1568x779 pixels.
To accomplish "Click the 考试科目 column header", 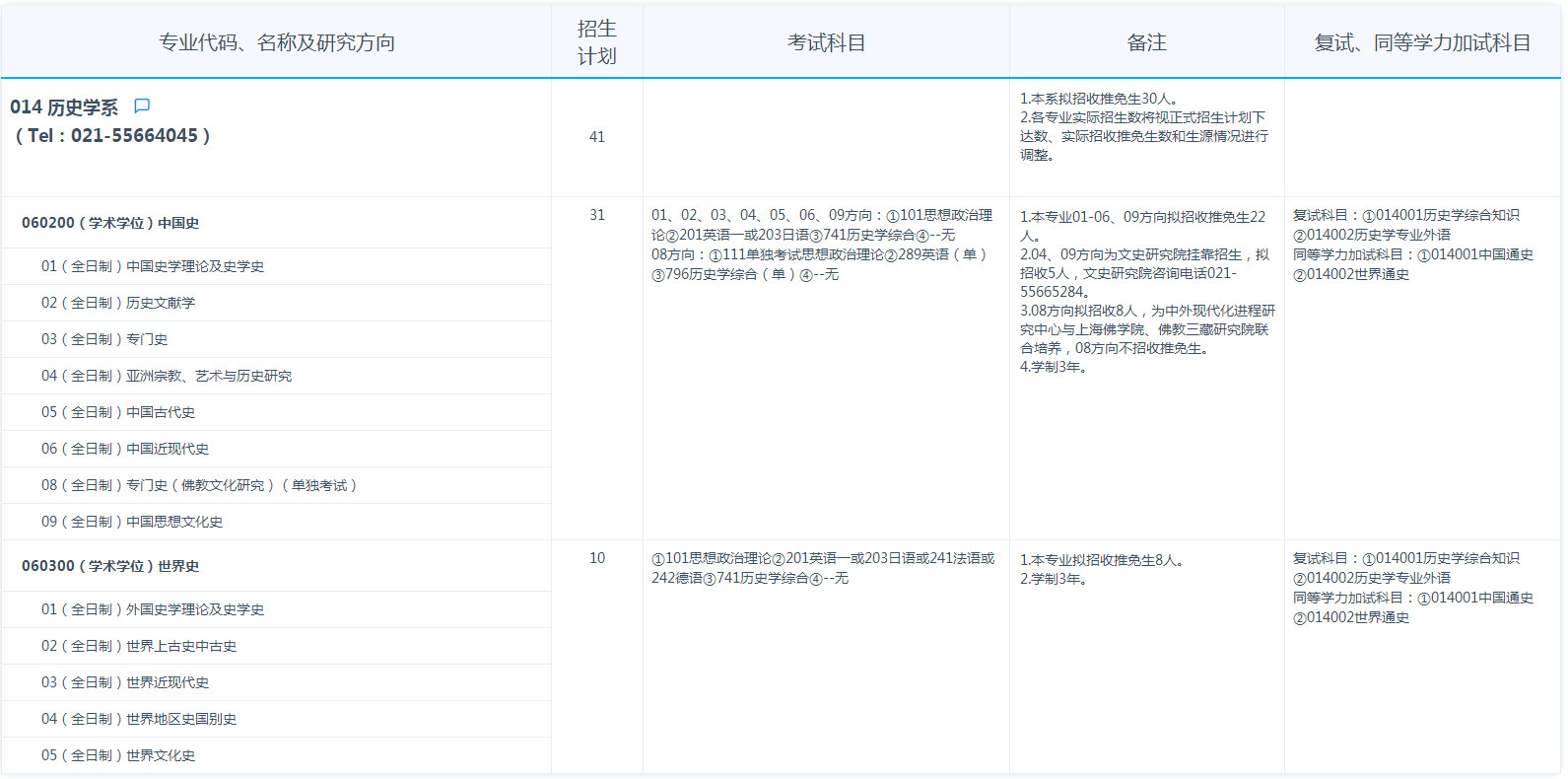I will pyautogui.click(x=826, y=42).
